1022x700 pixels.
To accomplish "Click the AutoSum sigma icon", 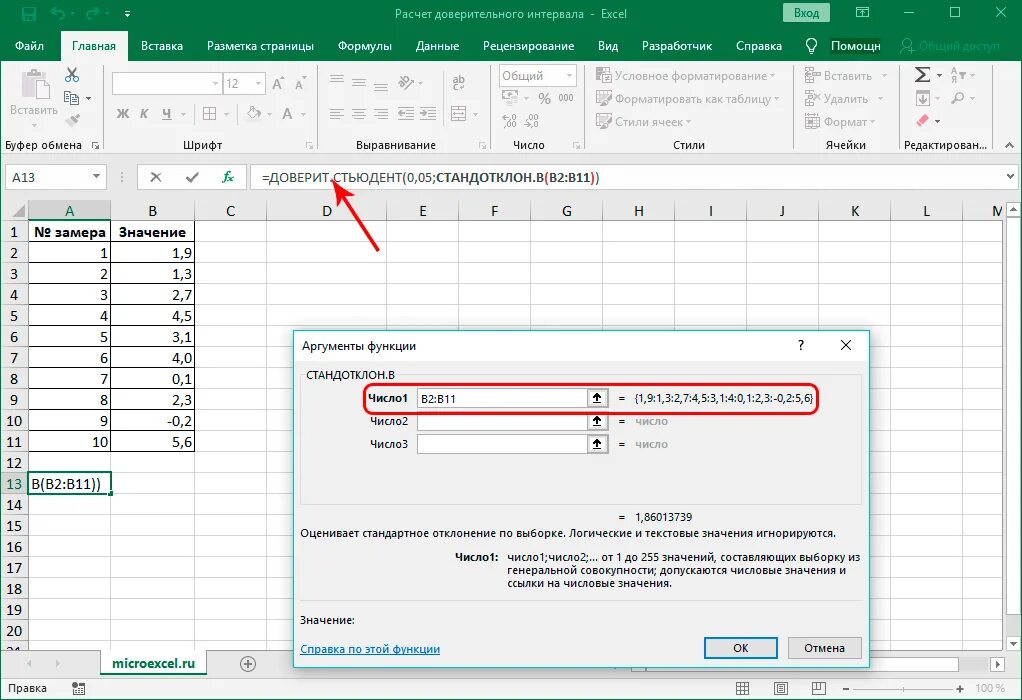I will pos(922,75).
